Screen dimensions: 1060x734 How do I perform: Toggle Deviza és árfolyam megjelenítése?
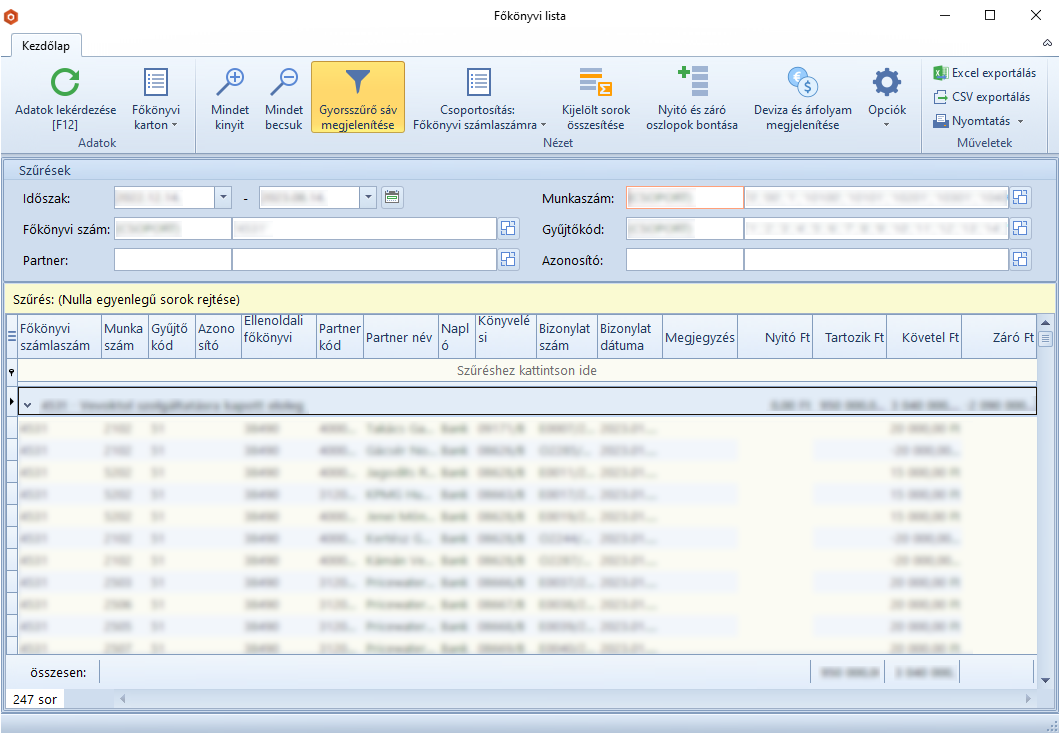(x=802, y=98)
